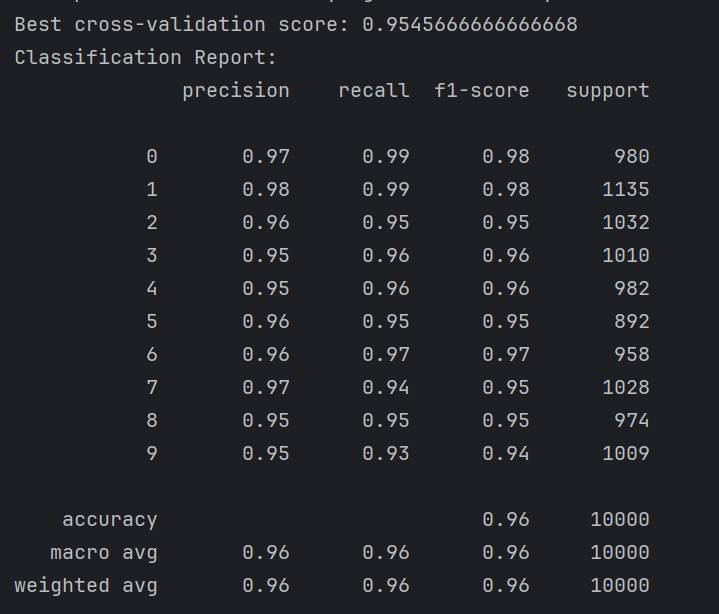Click the 'Classification Report:' heading text
The width and height of the screenshot is (719, 614).
(145, 57)
